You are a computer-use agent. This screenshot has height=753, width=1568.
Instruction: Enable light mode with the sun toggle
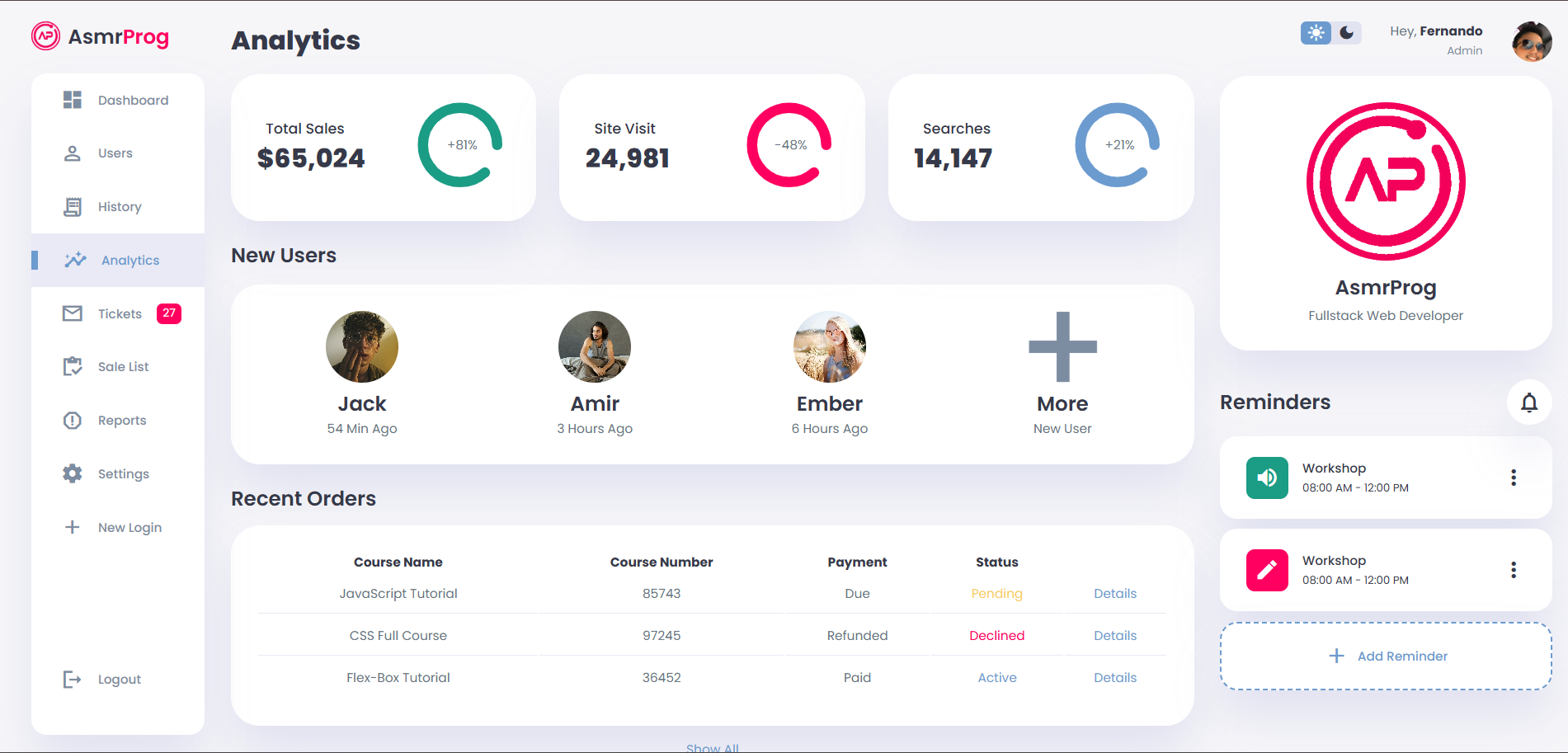(1315, 32)
